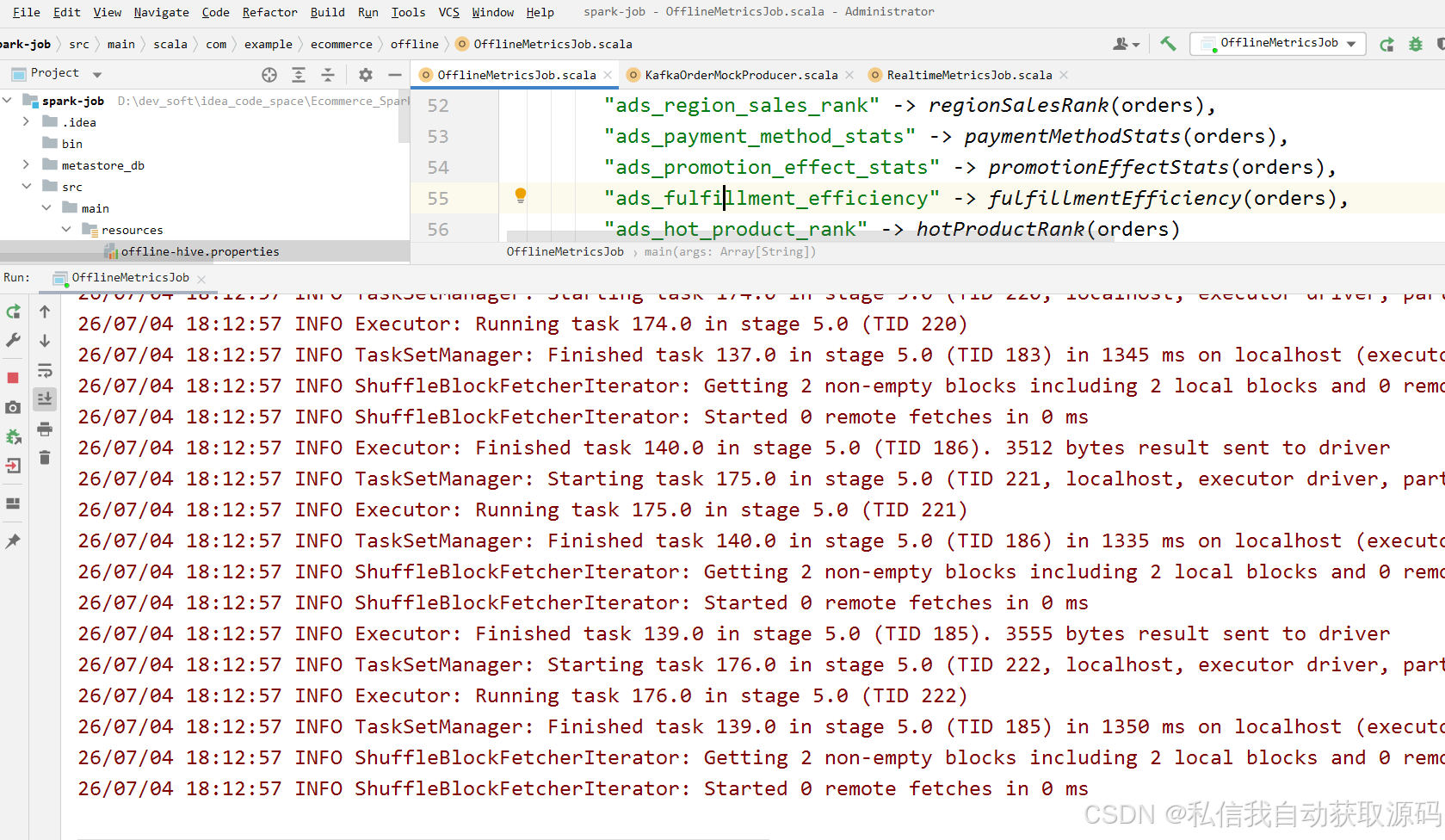Open the Navigate menu
Image resolution: width=1445 pixels, height=840 pixels.
[161, 12]
